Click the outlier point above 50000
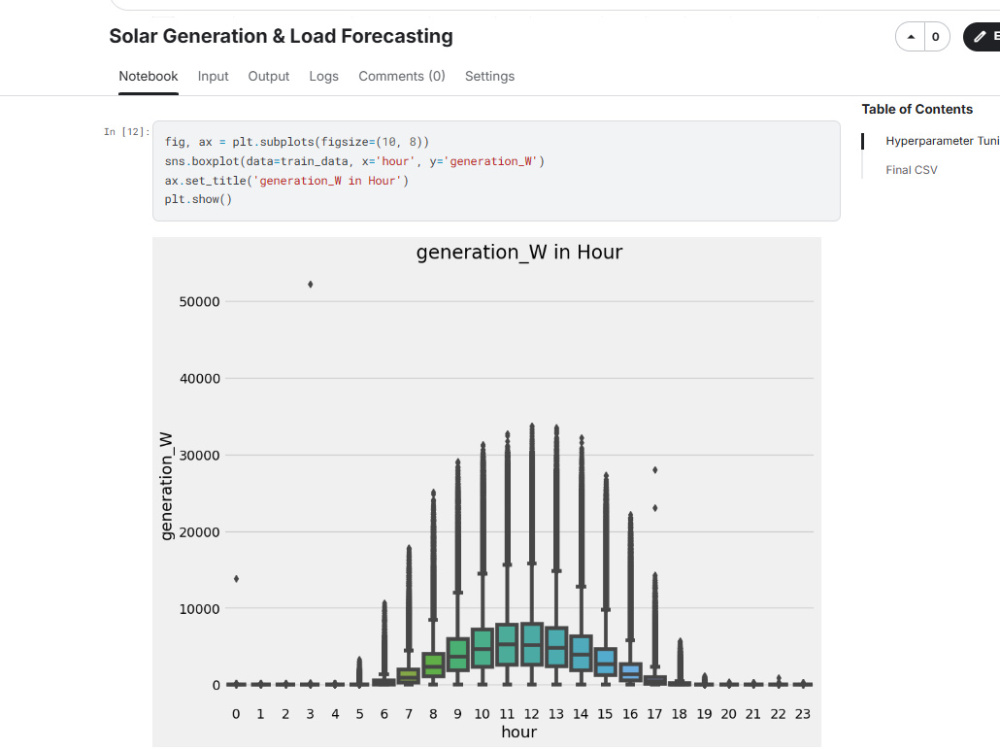This screenshot has width=1000, height=750. point(311,284)
